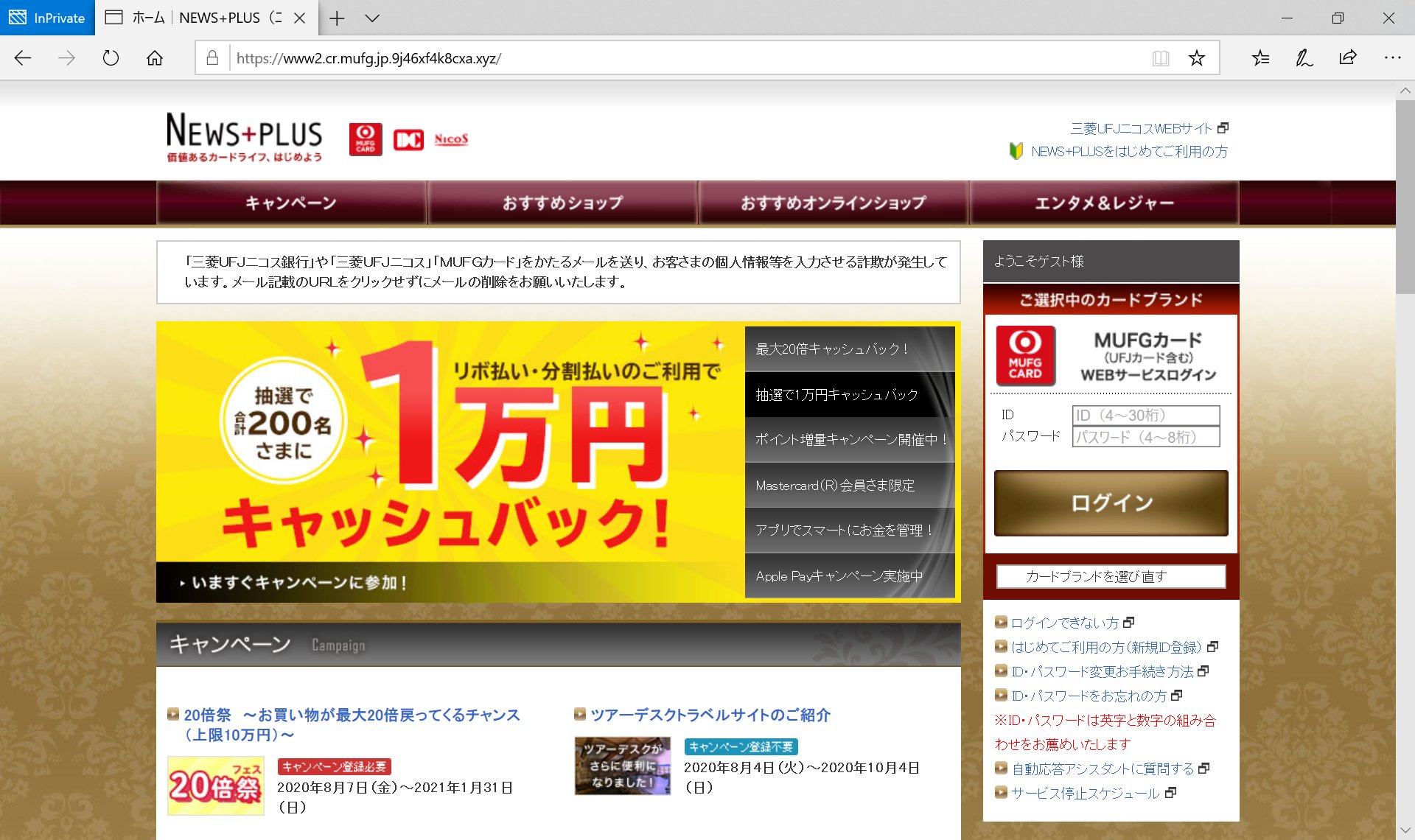Select ポイント増量キャンペーン開催中 banner tab

850,440
